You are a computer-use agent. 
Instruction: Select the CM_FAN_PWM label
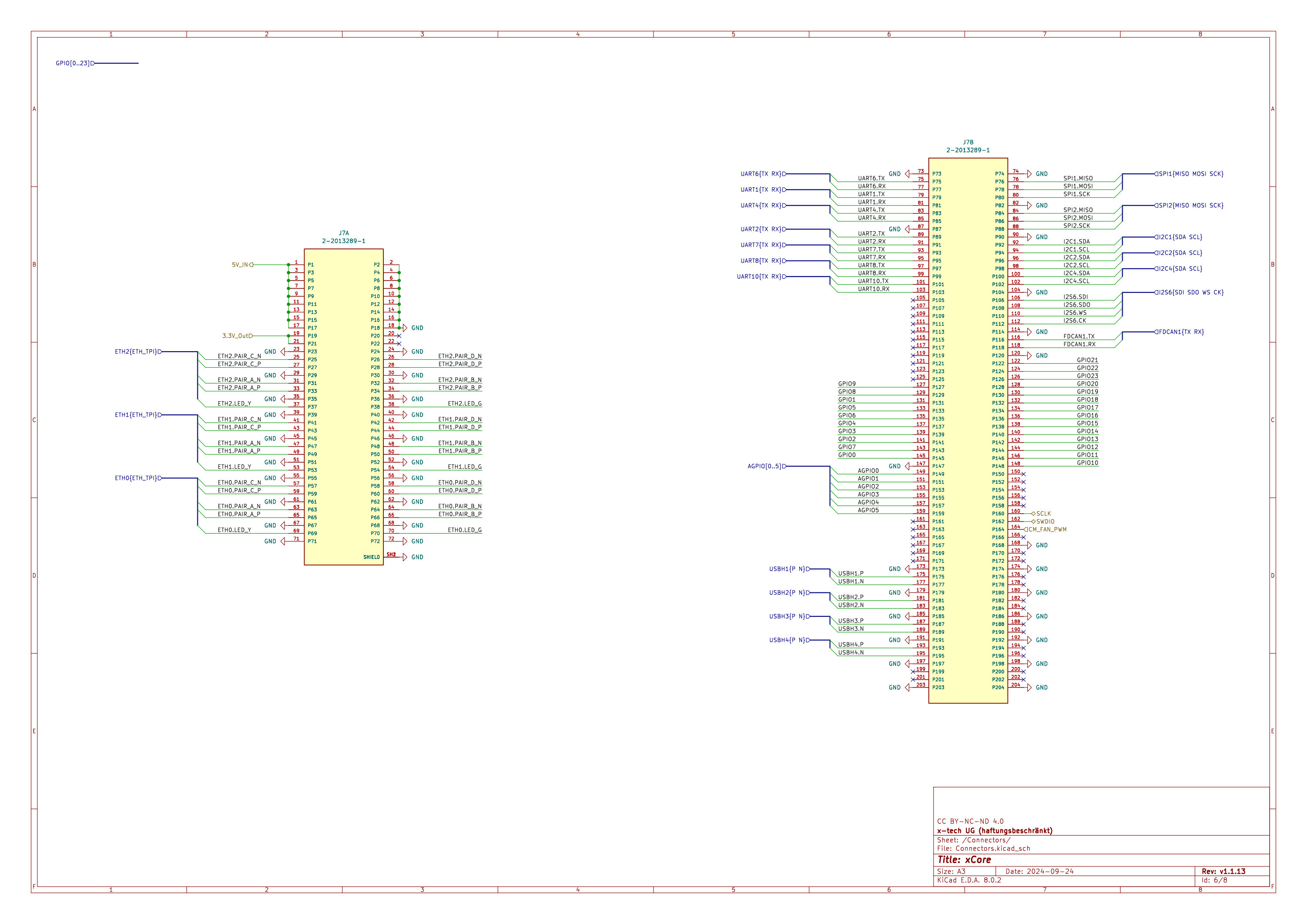(1046, 529)
